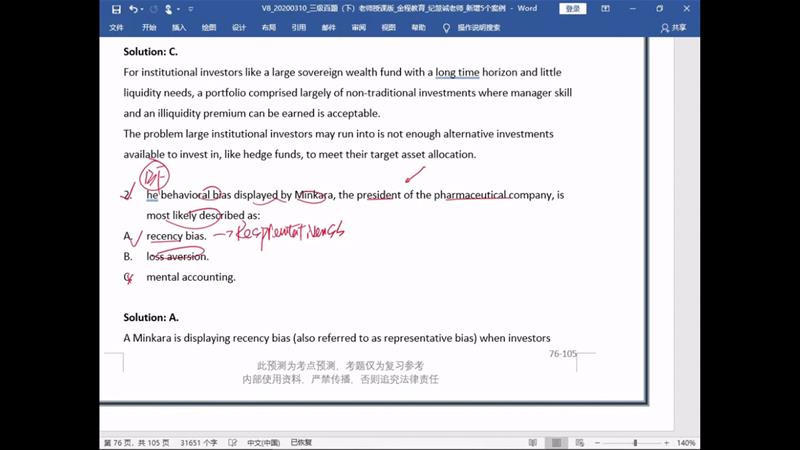The width and height of the screenshot is (800, 450).
Task: Click the word 'pharmaceutical' in question 2
Action: 470,195
